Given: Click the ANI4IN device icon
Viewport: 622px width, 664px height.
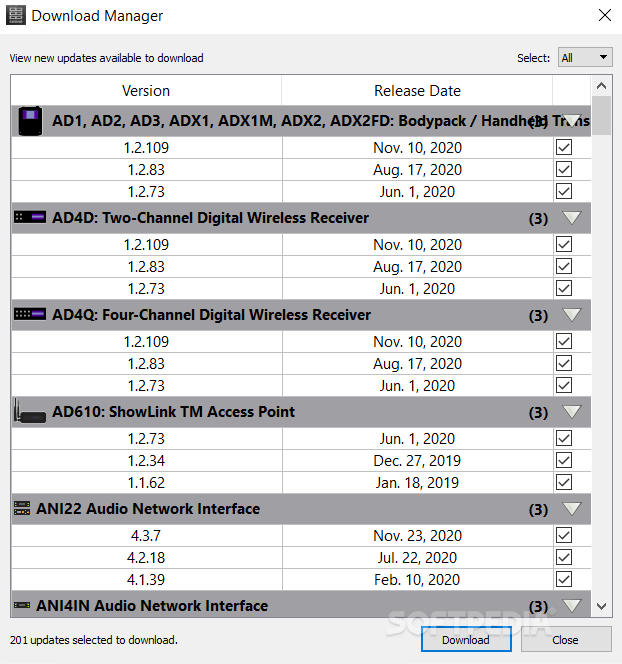Looking at the screenshot, I should pos(22,605).
